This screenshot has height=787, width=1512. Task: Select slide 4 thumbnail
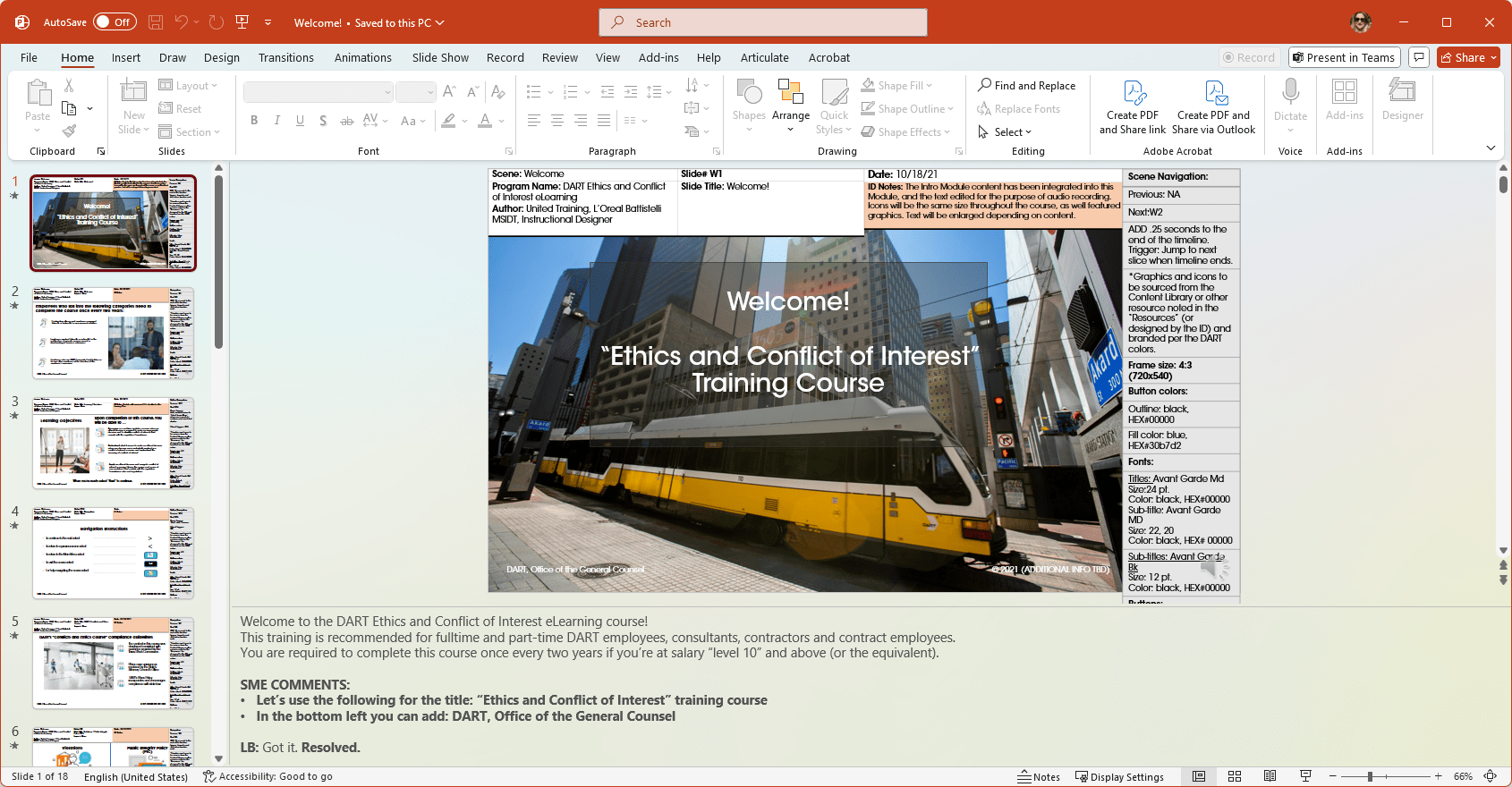[x=114, y=554]
